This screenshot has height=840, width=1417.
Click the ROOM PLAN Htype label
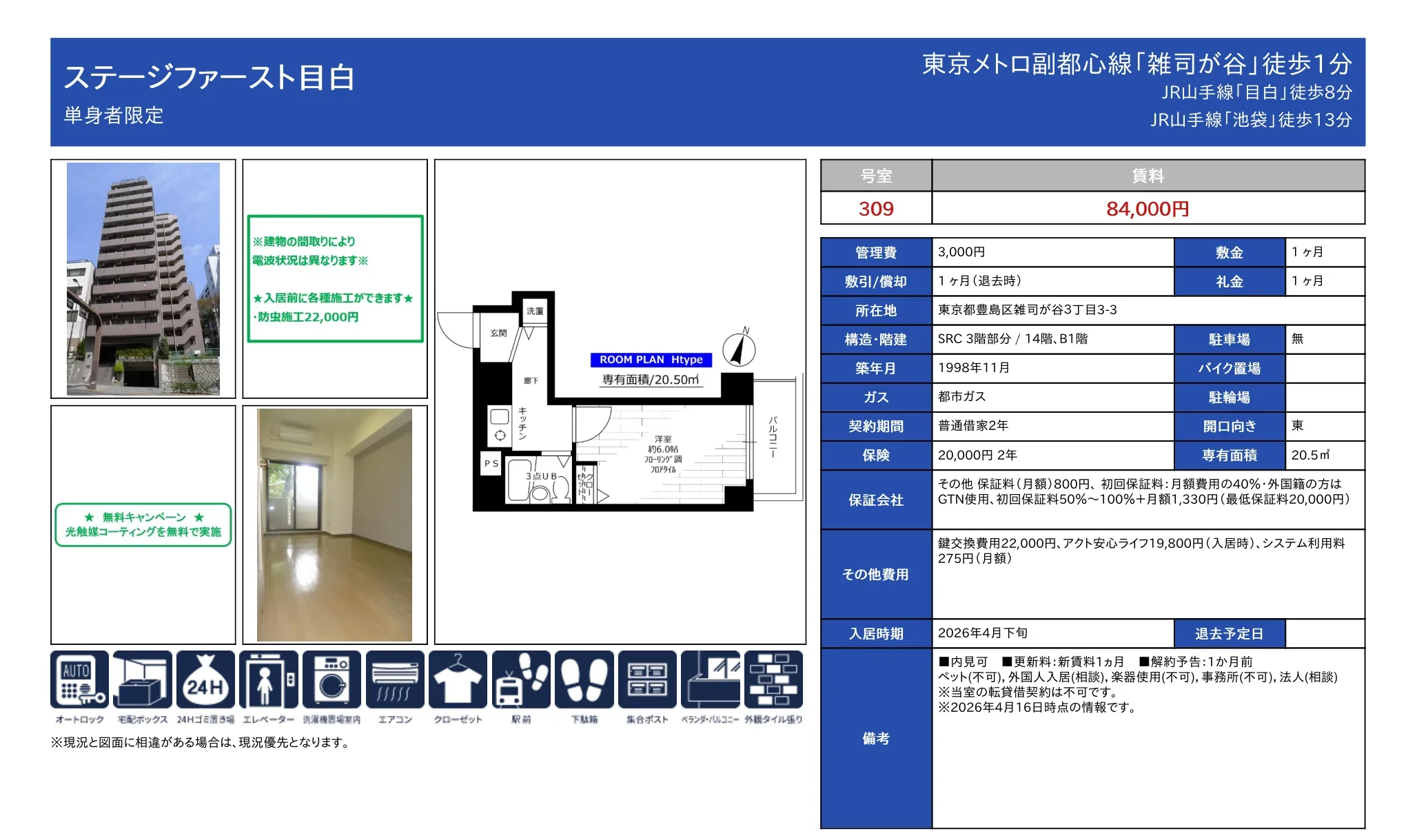tap(651, 360)
